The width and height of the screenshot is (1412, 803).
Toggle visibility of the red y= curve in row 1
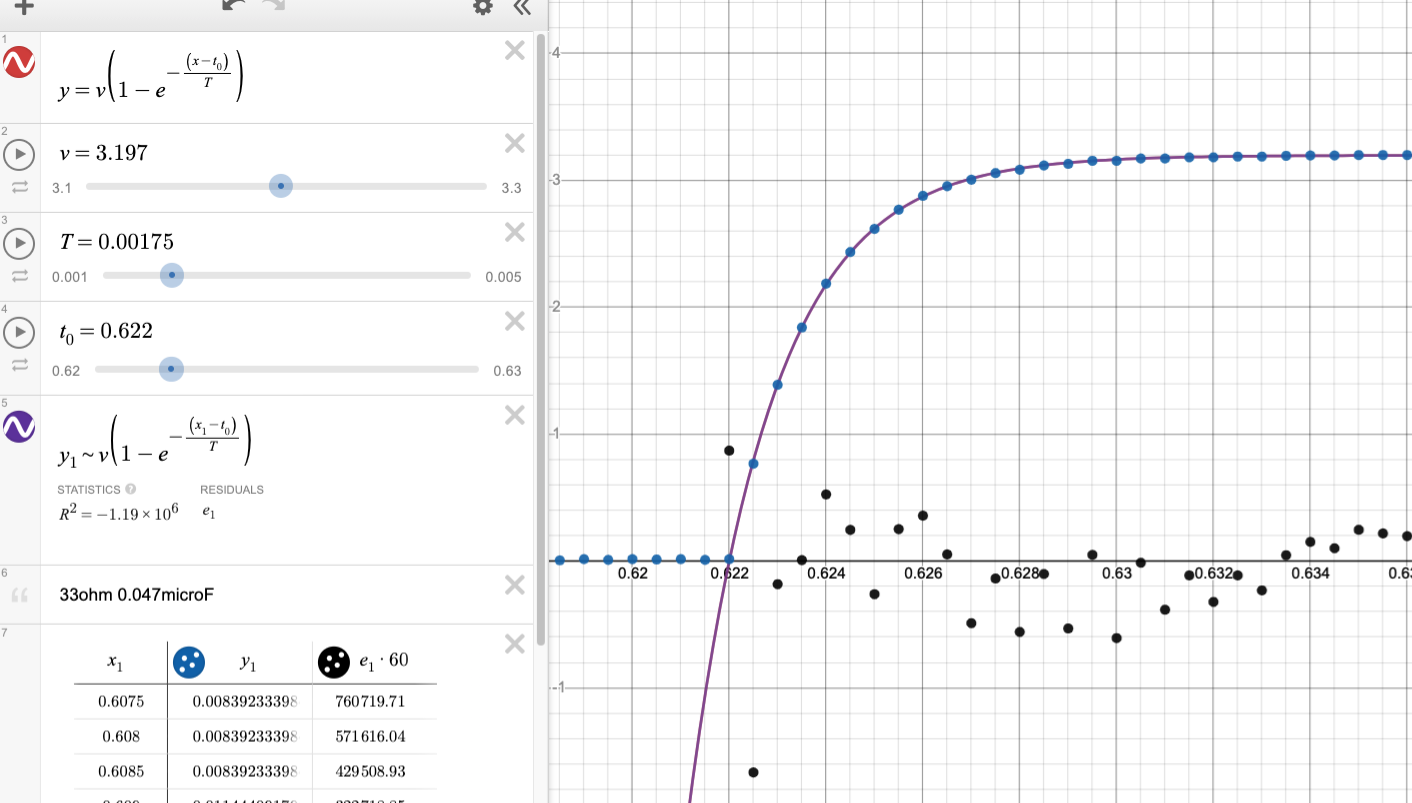pyautogui.click(x=20, y=62)
